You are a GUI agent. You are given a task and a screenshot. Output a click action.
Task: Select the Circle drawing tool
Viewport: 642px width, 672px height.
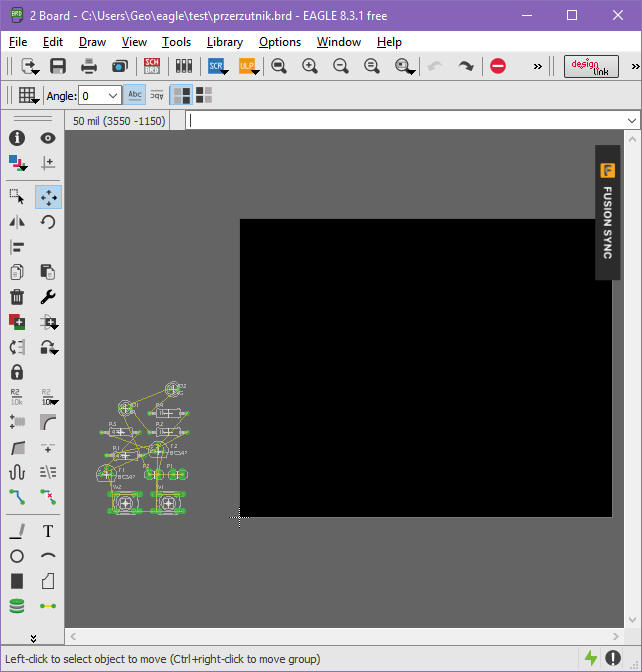[17, 556]
